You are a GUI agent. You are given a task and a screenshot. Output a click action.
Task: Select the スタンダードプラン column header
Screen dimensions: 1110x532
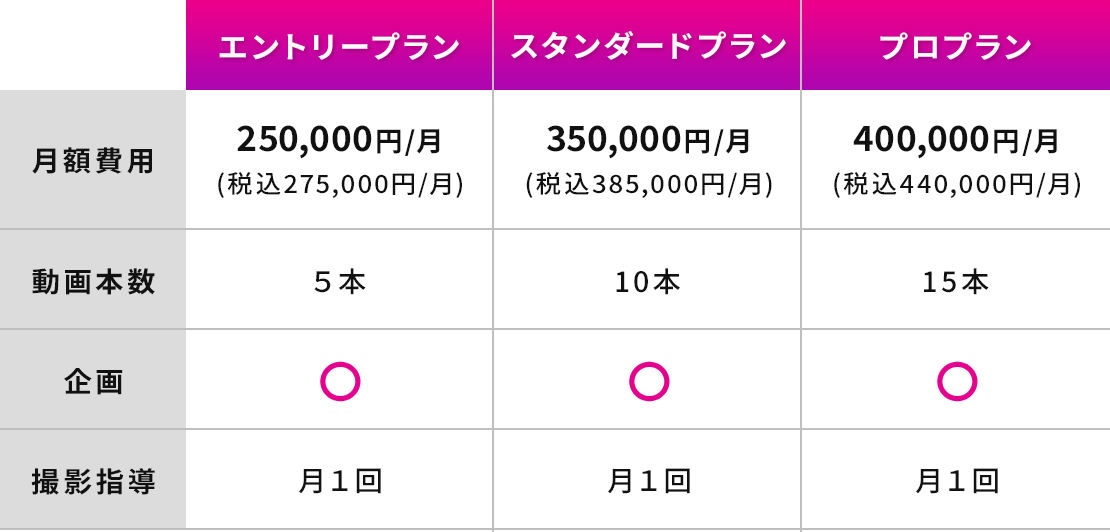tap(648, 47)
